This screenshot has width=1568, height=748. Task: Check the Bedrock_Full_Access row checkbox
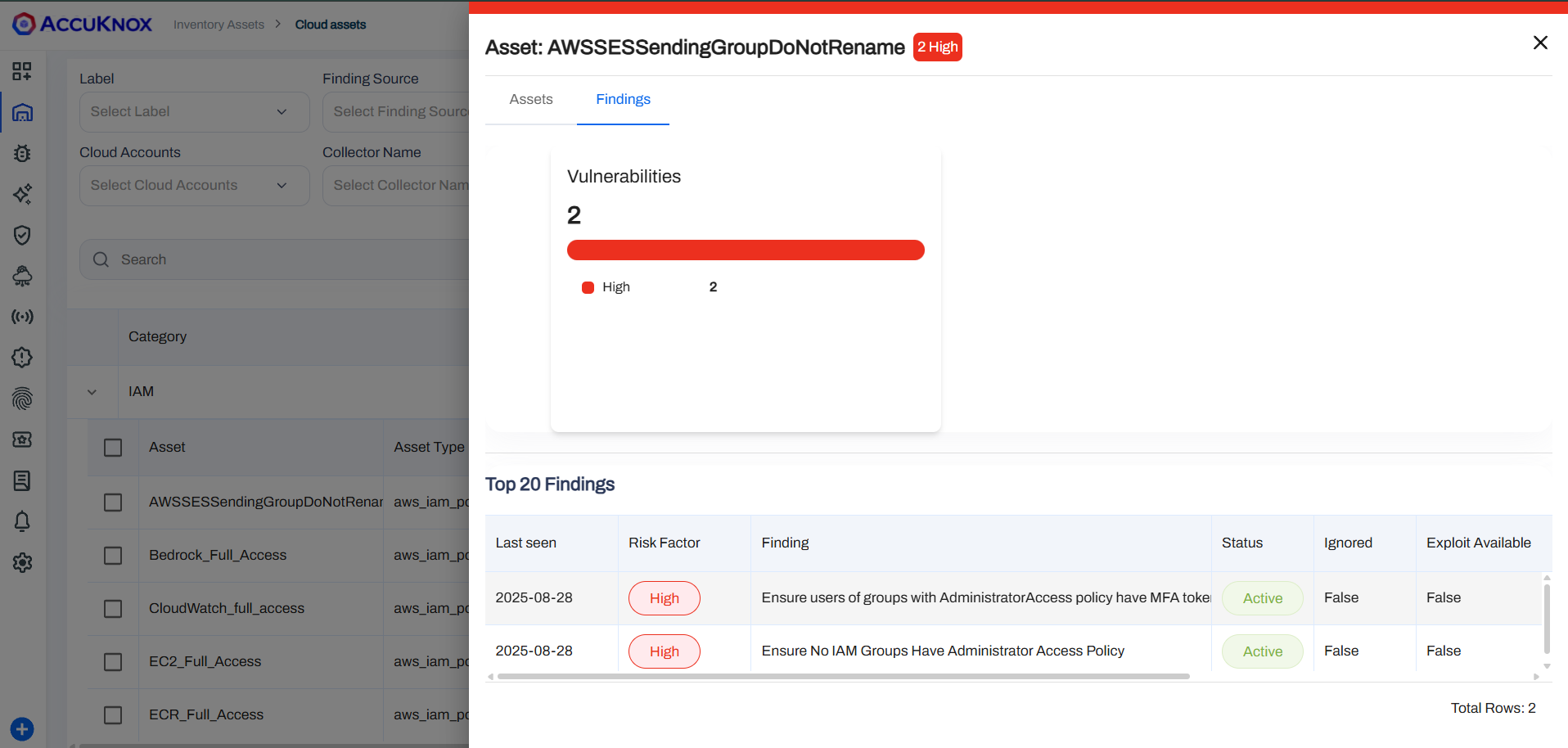113,556
